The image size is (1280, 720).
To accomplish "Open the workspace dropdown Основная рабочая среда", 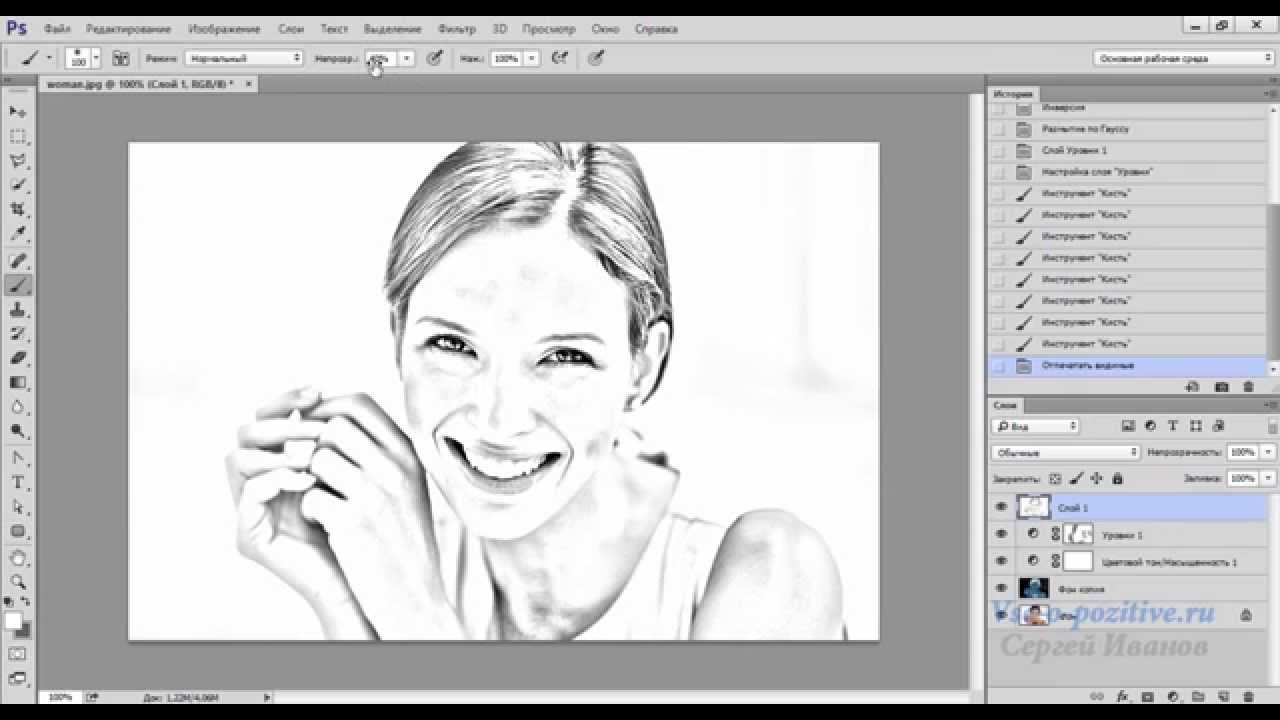I will 1183,58.
